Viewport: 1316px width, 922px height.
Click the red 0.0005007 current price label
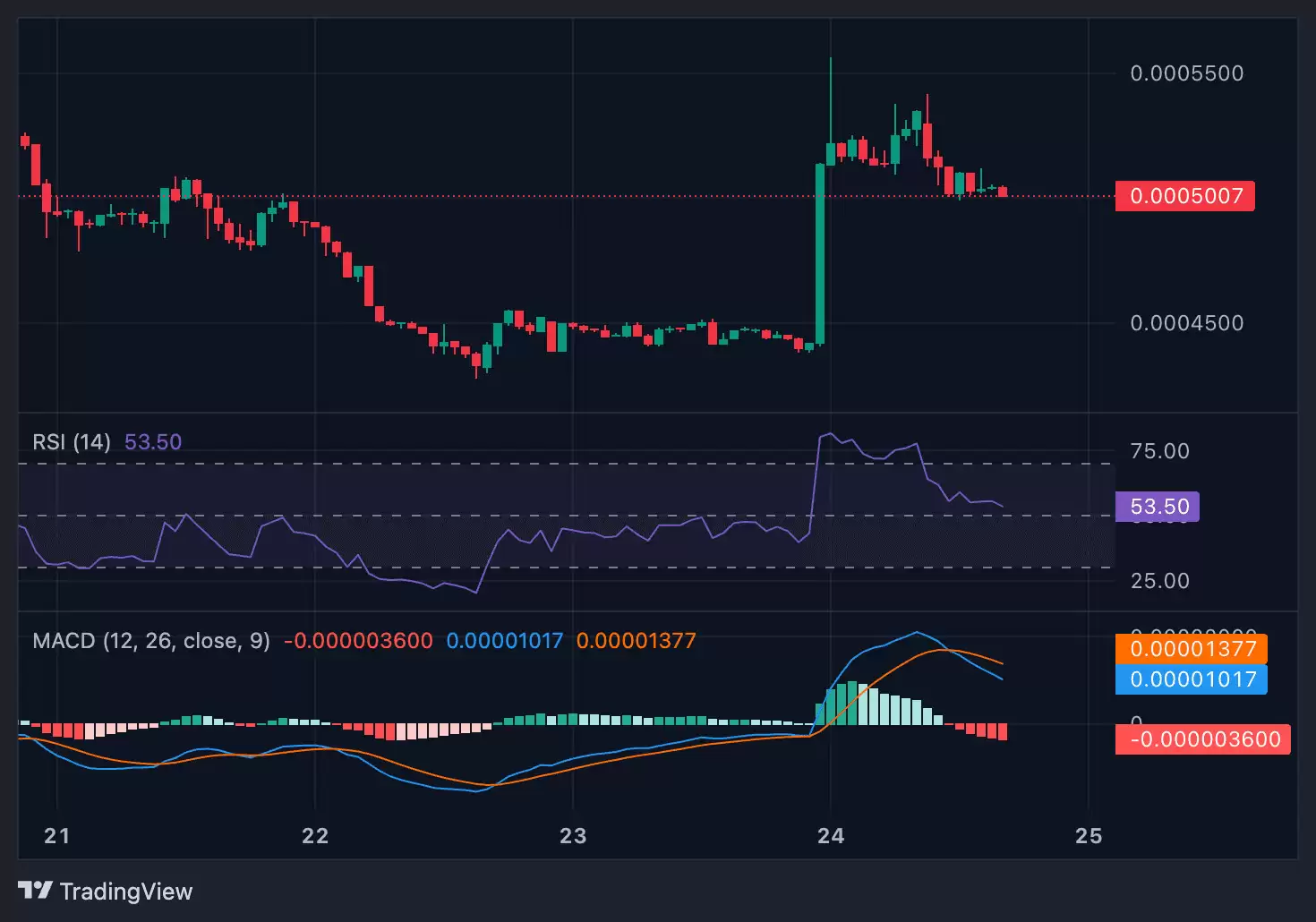[1184, 196]
